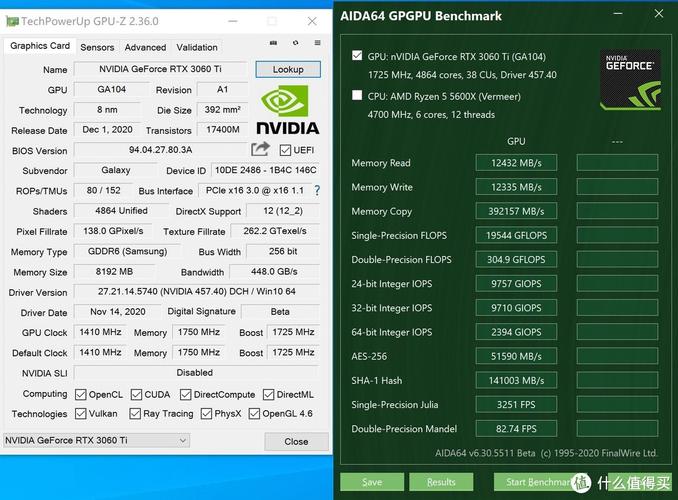678x500 pixels.
Task: Click the Bus Interface question mark icon
Action: (x=317, y=190)
